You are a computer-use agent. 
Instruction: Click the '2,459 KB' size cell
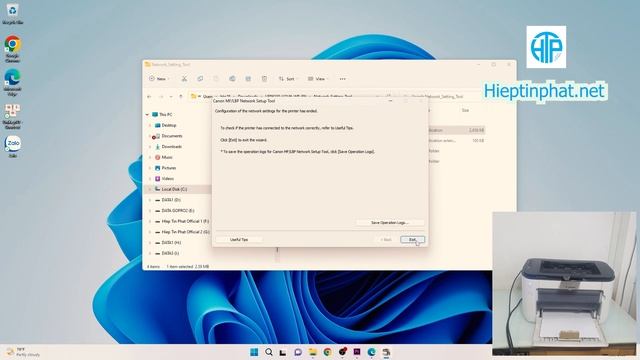tap(476, 130)
